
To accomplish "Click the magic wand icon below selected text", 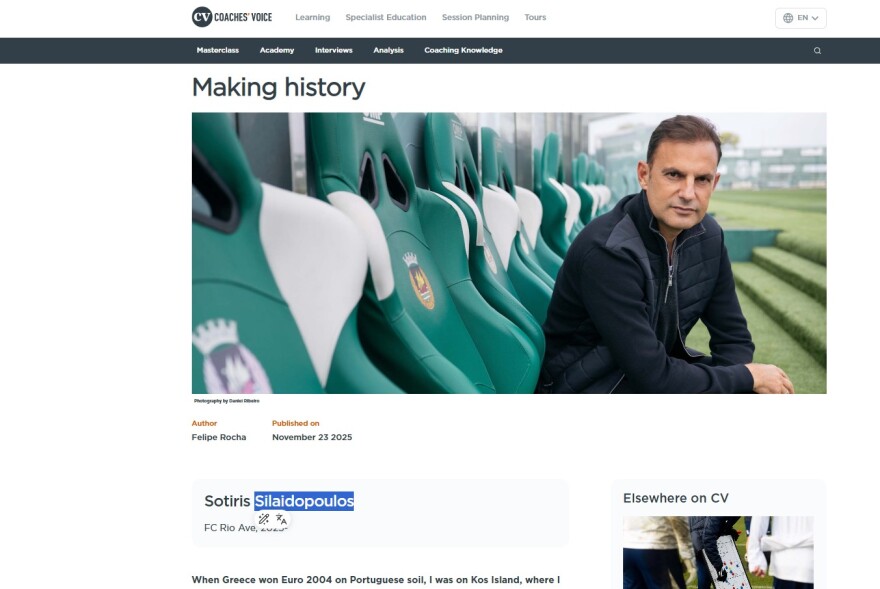I will (264, 519).
